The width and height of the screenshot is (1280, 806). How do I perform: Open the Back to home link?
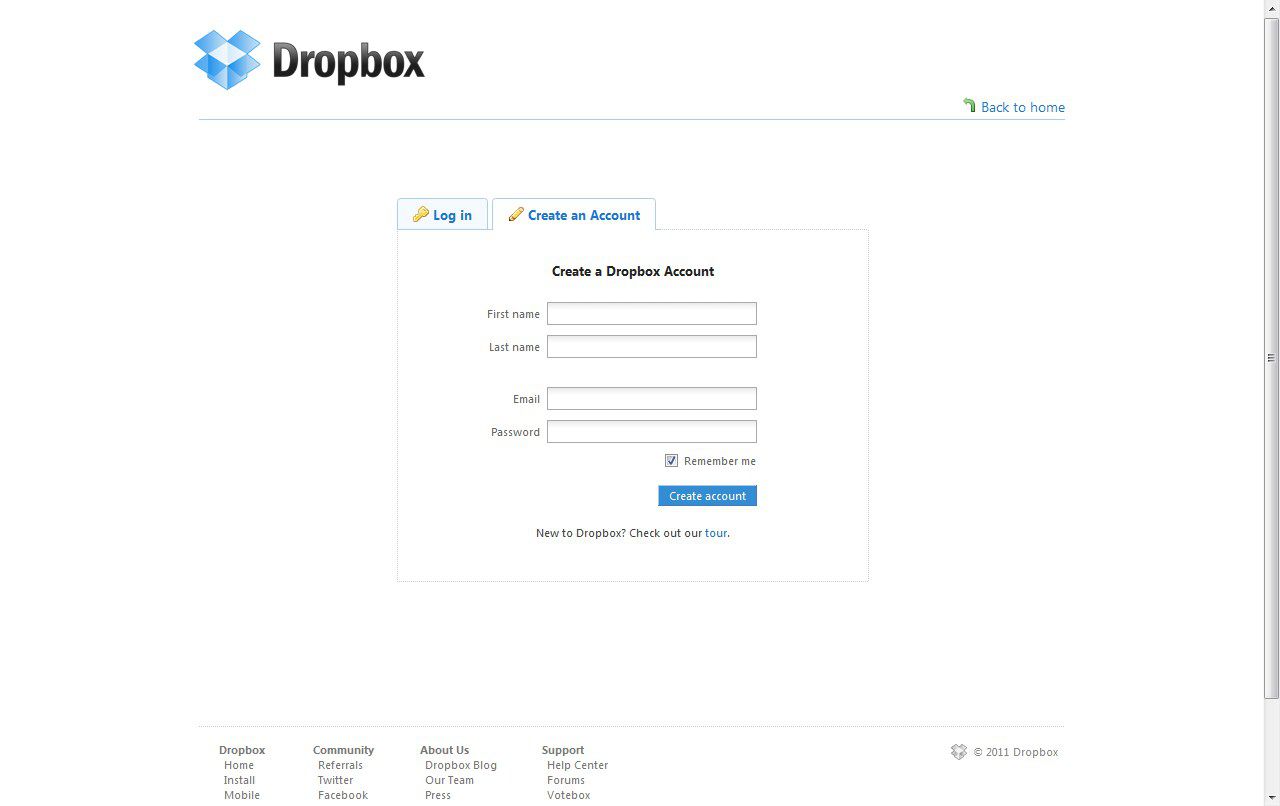1023,107
